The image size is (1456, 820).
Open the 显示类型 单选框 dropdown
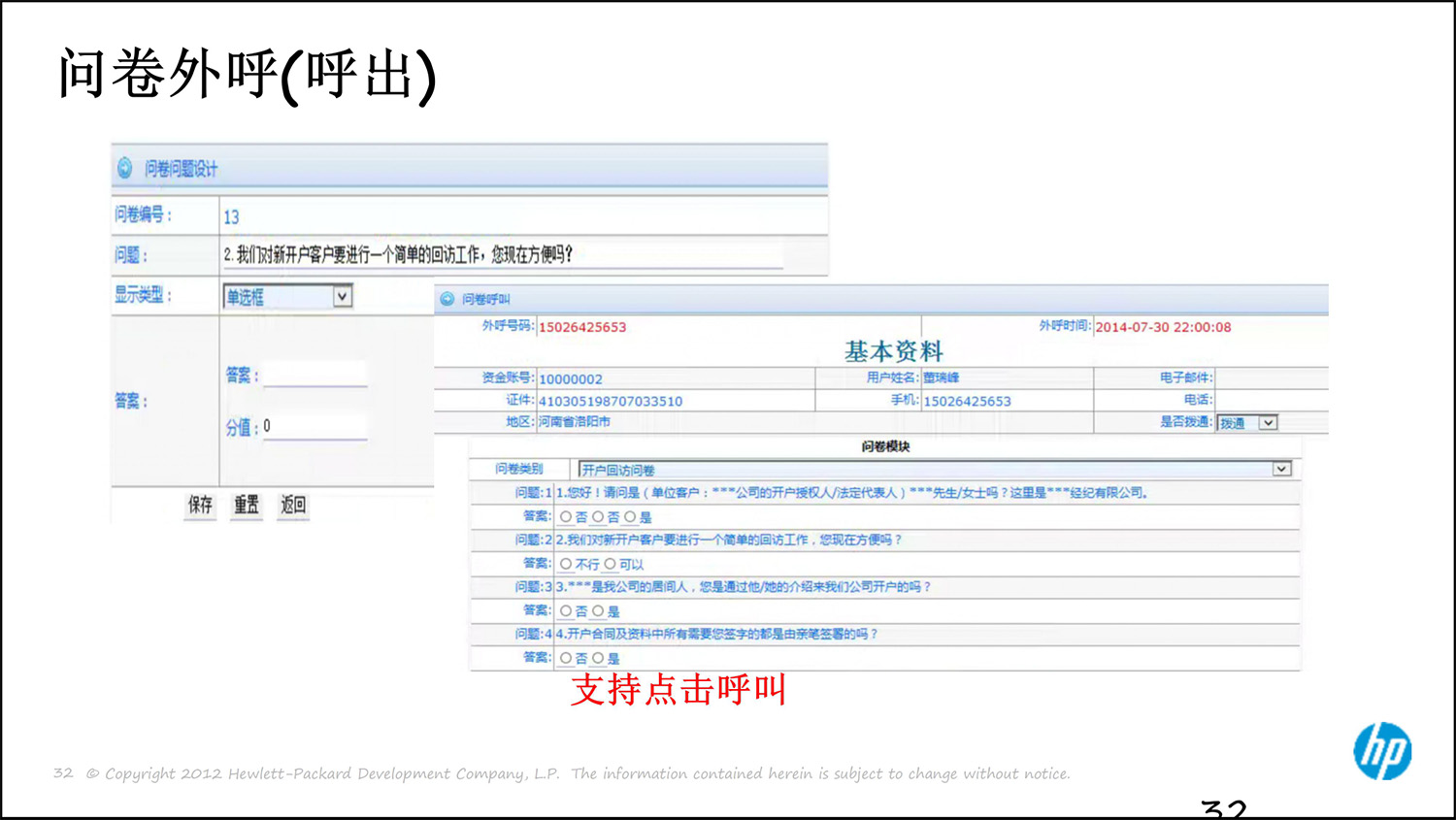pyautogui.click(x=344, y=296)
